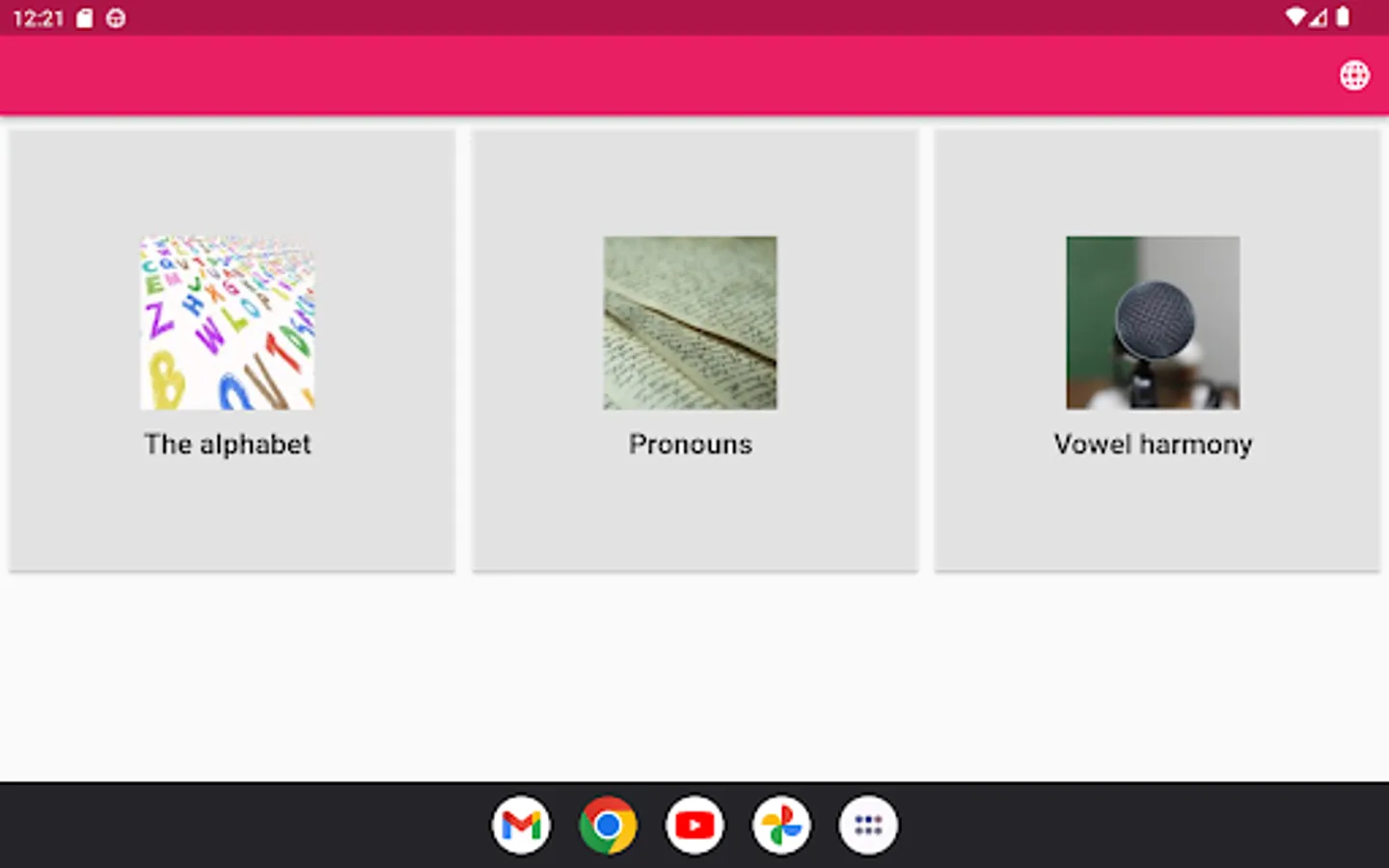Viewport: 1389px width, 868px height.
Task: Open the "Pronouns" lesson label
Action: coord(691,445)
